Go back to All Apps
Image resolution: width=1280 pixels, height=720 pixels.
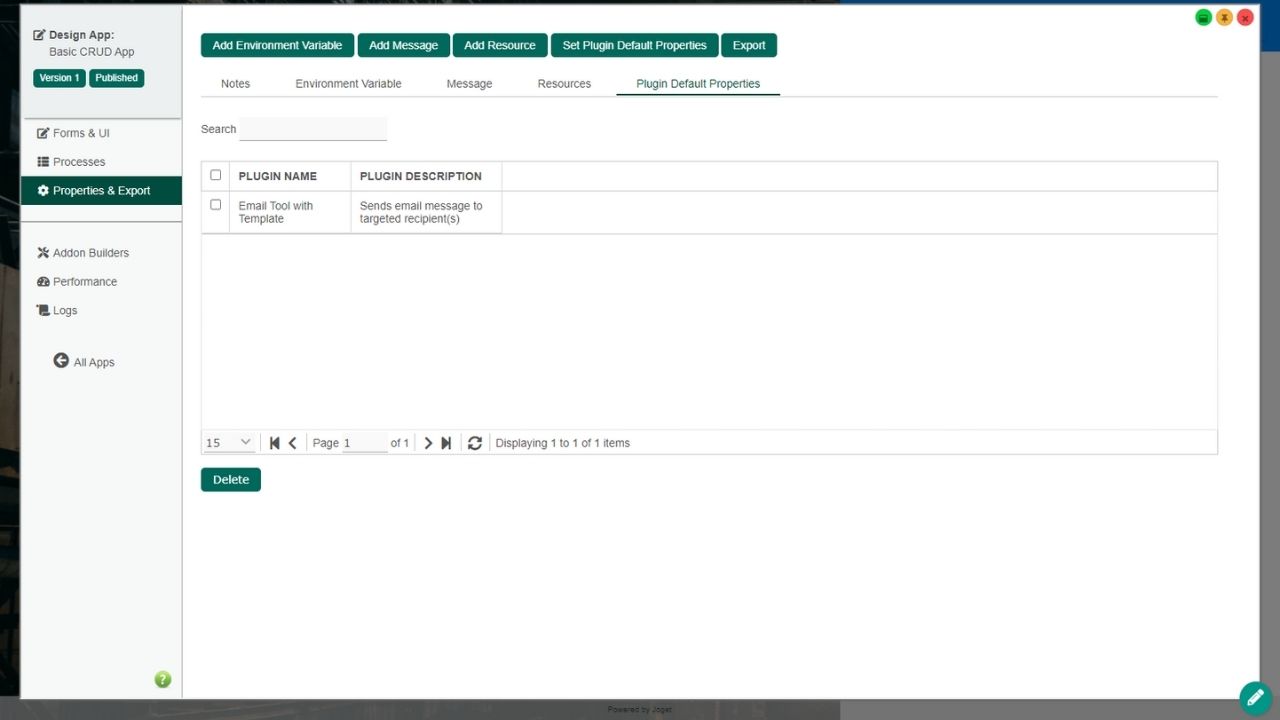84,362
